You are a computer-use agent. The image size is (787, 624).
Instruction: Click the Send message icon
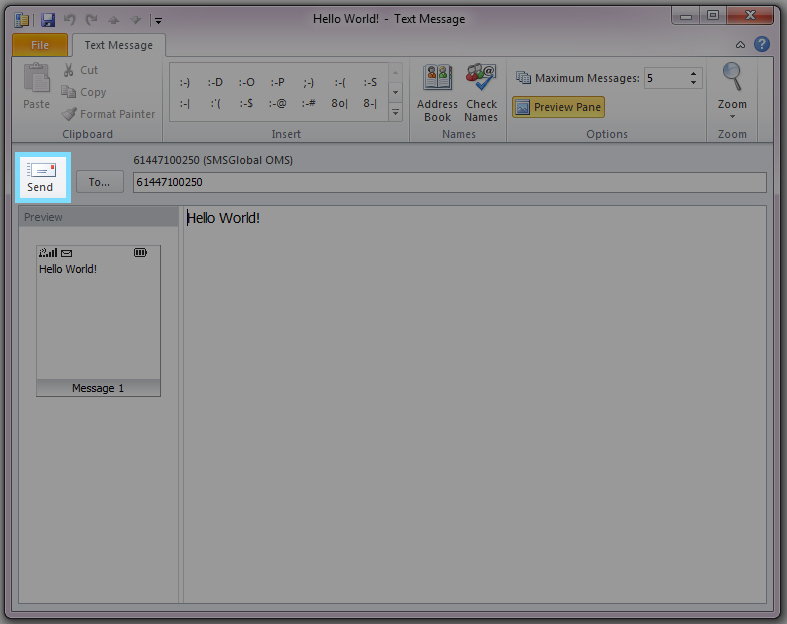click(x=41, y=177)
